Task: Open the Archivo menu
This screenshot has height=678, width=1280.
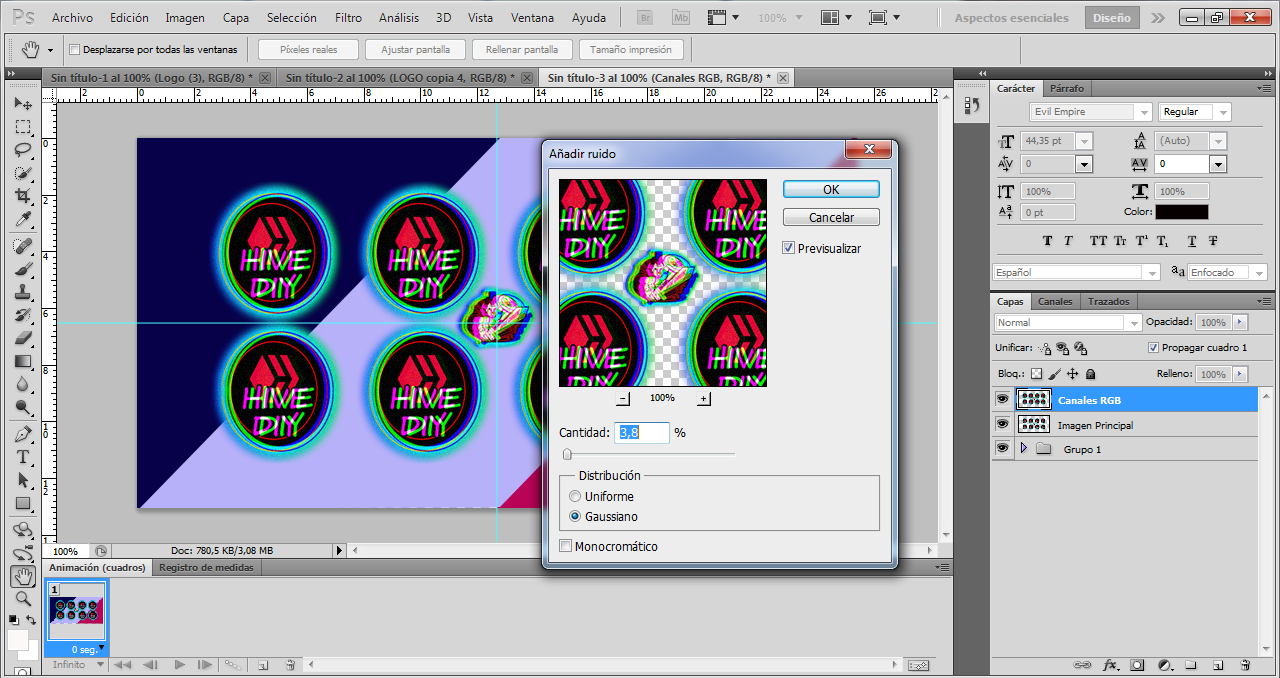Action: click(72, 18)
